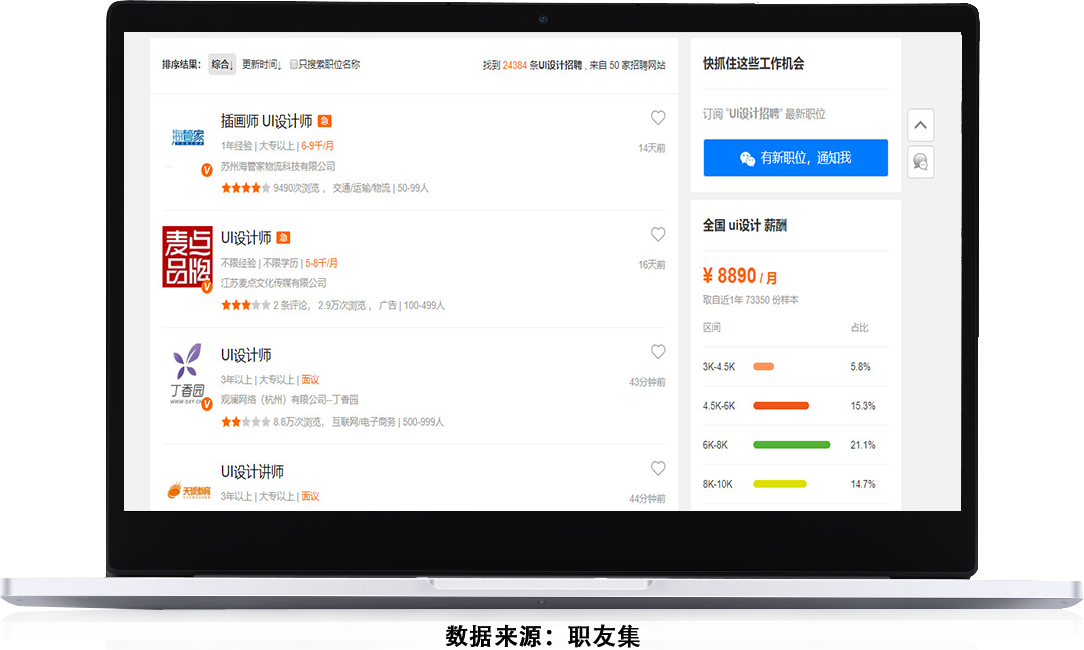The image size is (1084, 650).
Task: Click the 丁香园 company logo
Action: coord(187,374)
